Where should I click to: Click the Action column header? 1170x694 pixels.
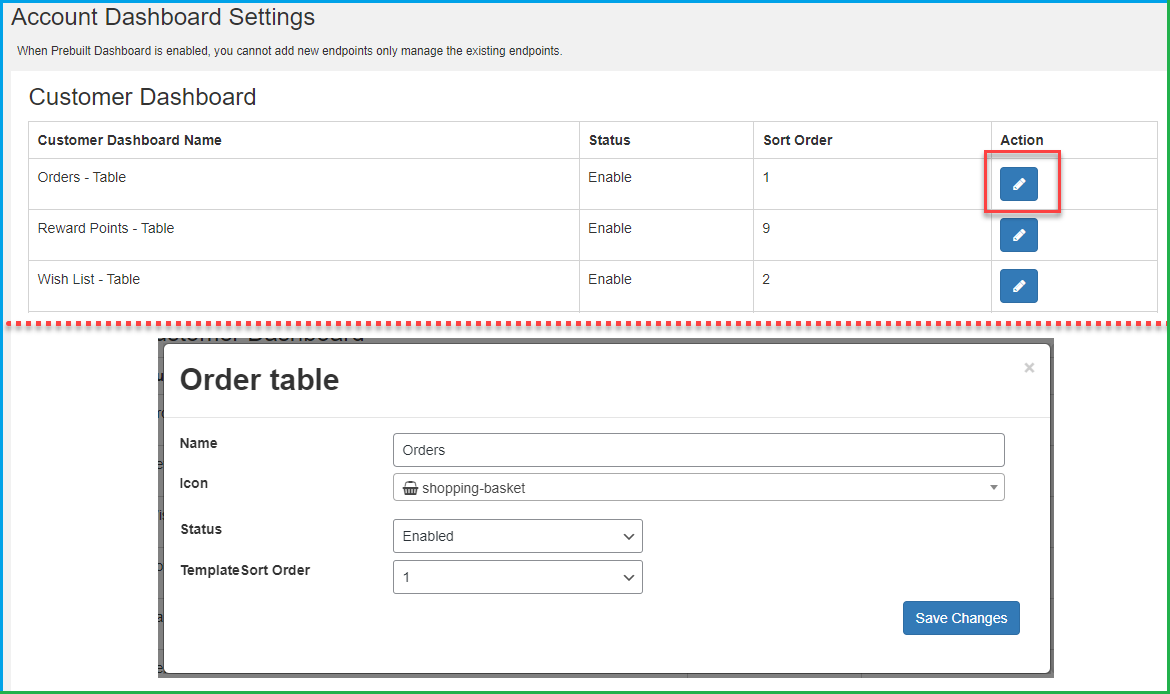1021,140
